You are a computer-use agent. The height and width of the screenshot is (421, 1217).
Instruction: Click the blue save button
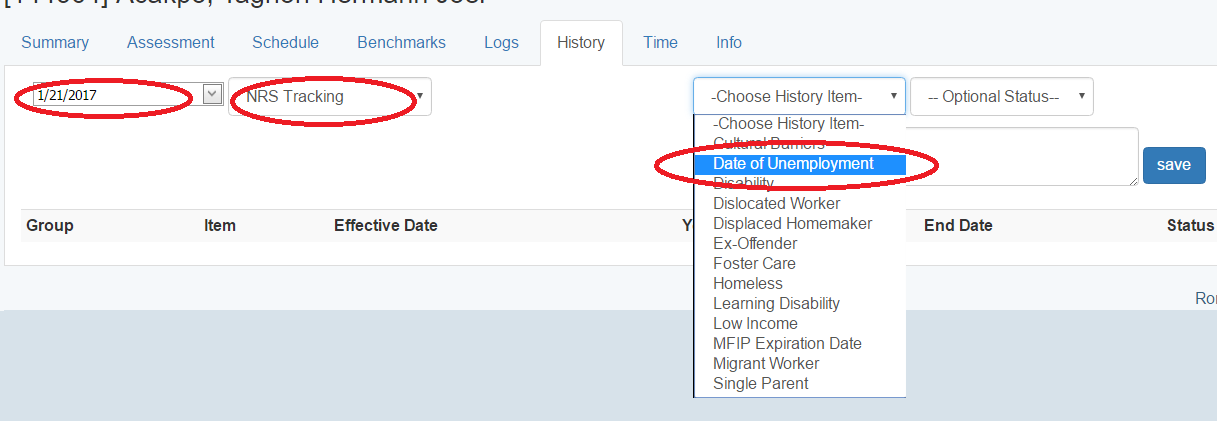click(x=1173, y=165)
